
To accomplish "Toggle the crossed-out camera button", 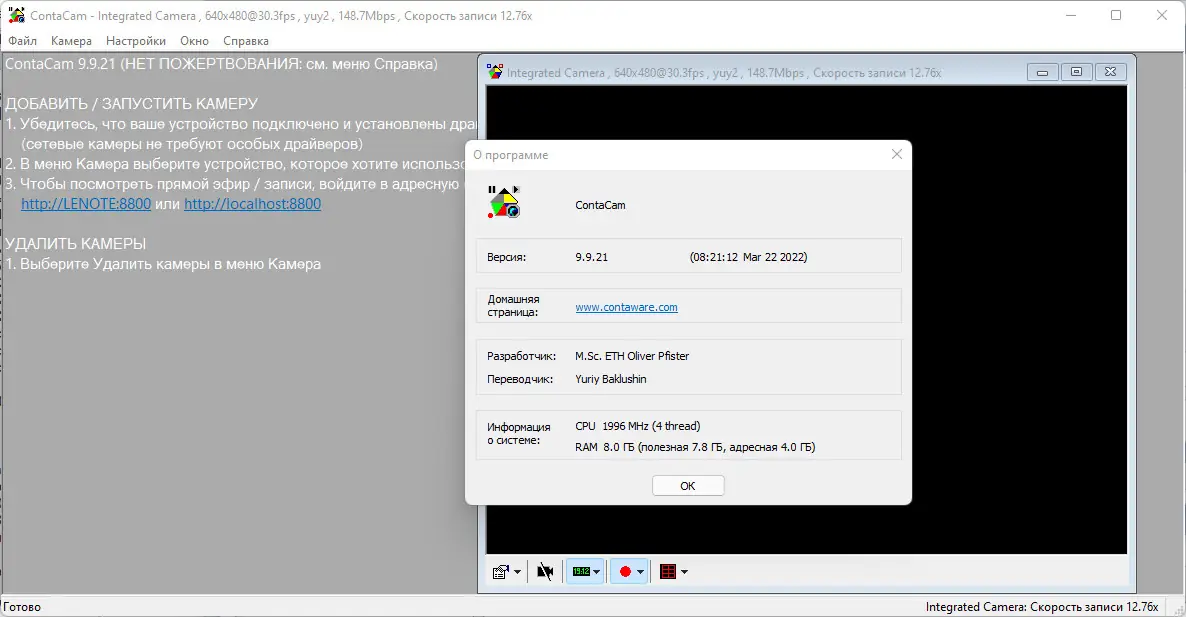I will pos(545,572).
